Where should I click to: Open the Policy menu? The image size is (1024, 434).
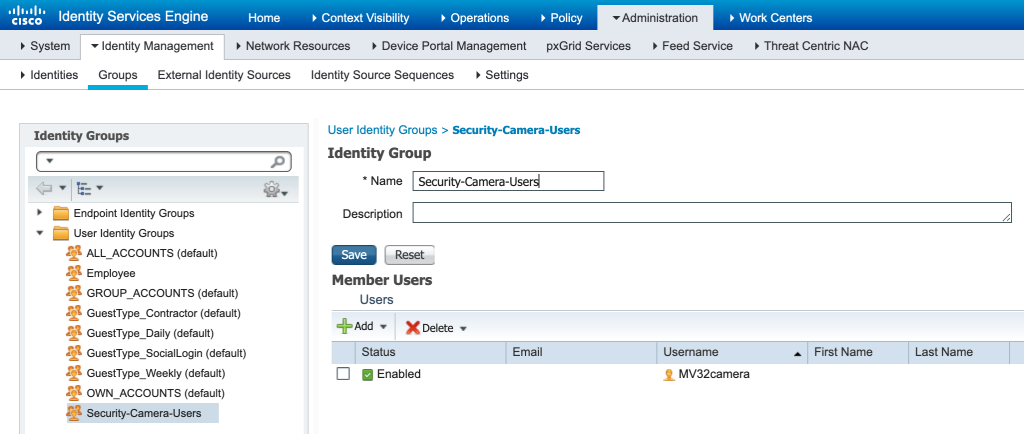click(562, 18)
